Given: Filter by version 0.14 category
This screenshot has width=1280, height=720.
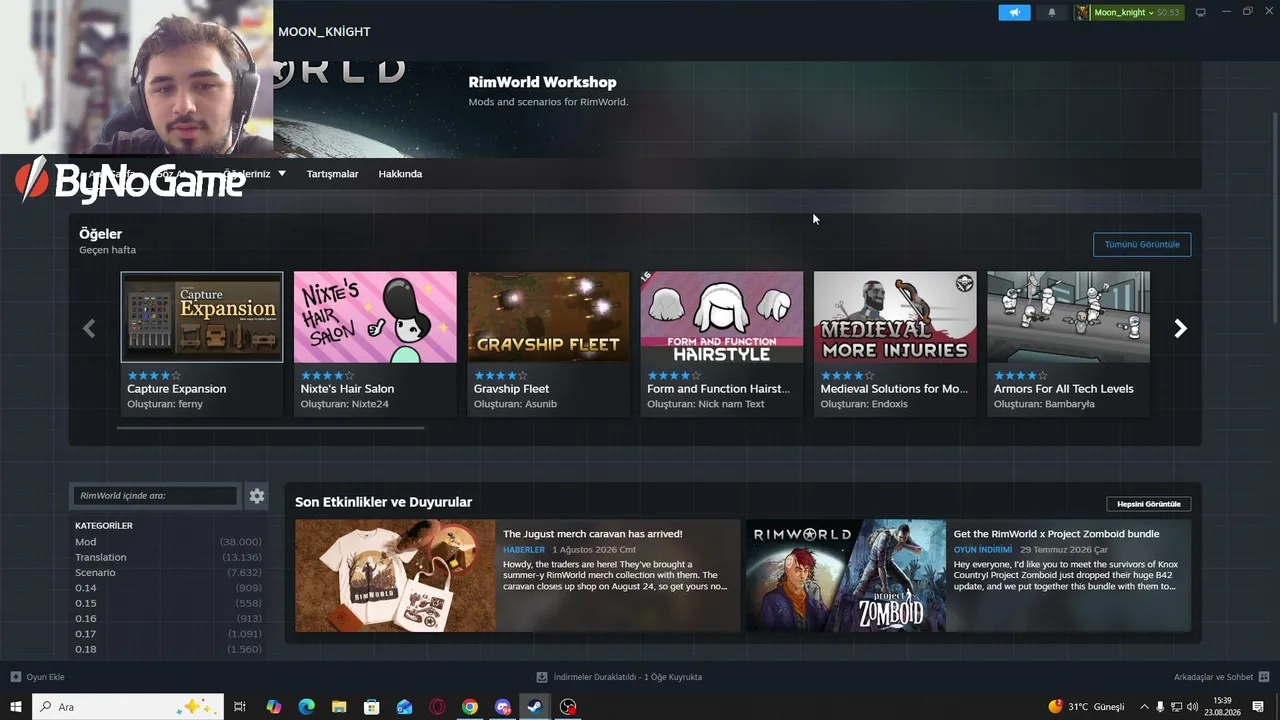Looking at the screenshot, I should [x=86, y=588].
